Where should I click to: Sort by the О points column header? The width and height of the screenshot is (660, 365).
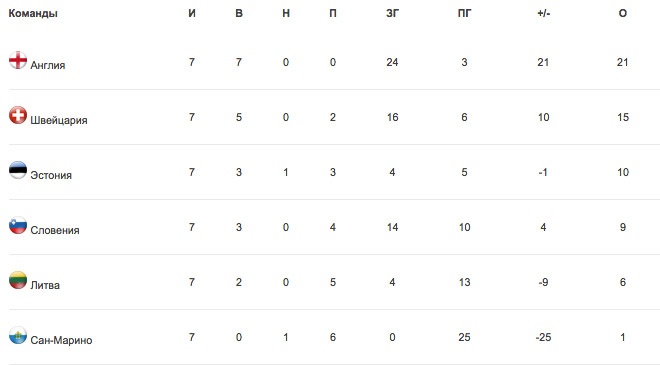click(623, 13)
